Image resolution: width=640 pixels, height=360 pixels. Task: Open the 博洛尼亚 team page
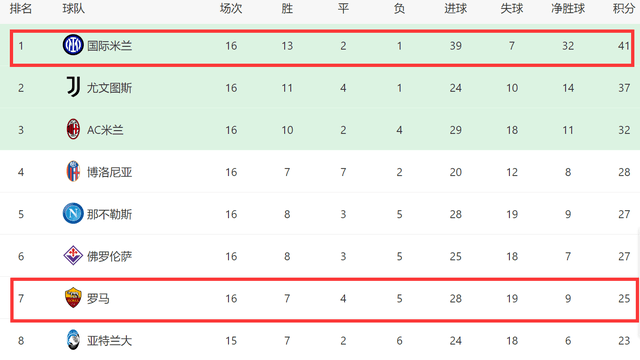coord(109,172)
